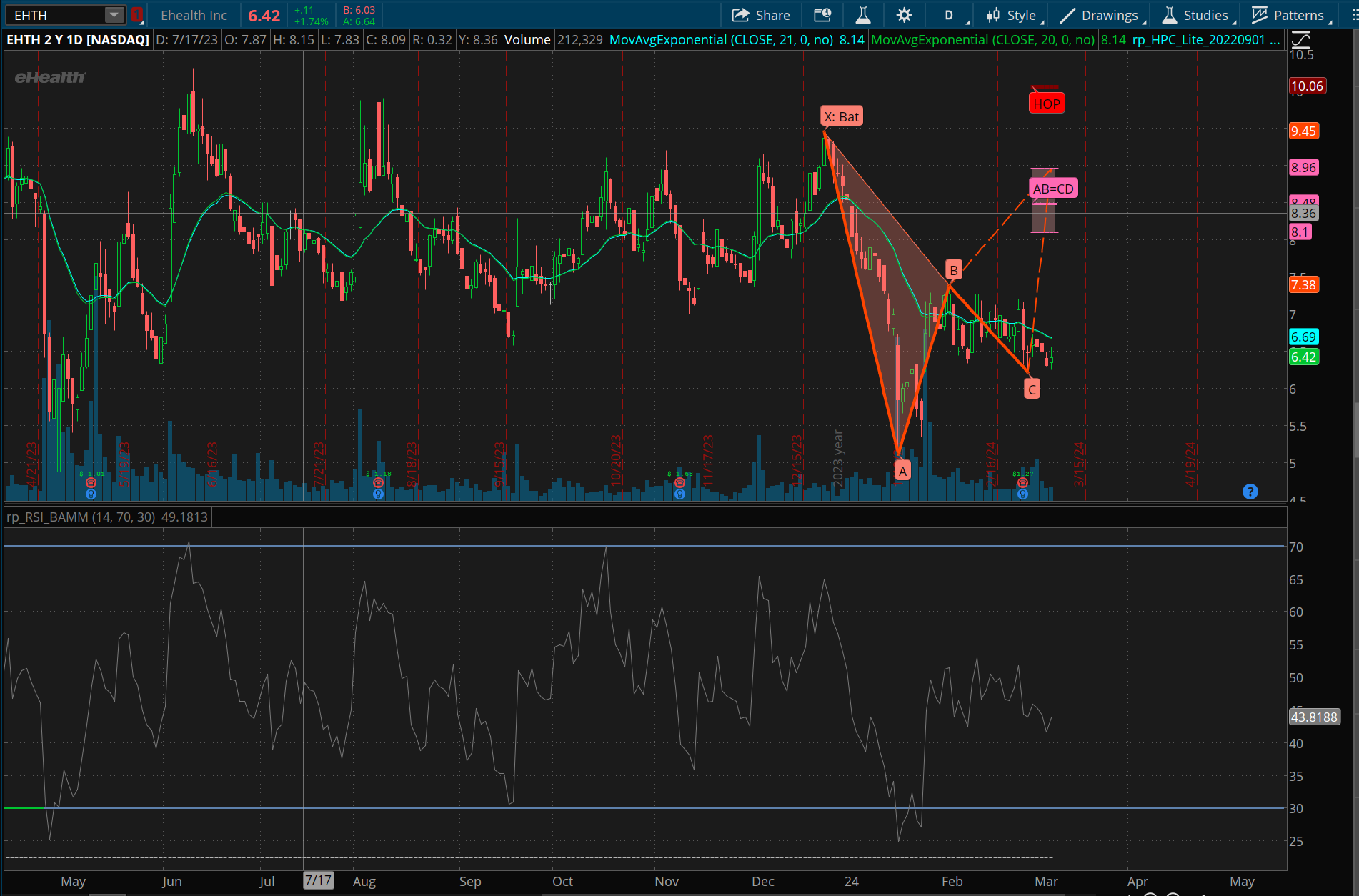Screen dimensions: 1359x896
Task: Expand the EHTH symbol selector dropdown arrow
Action: [114, 15]
